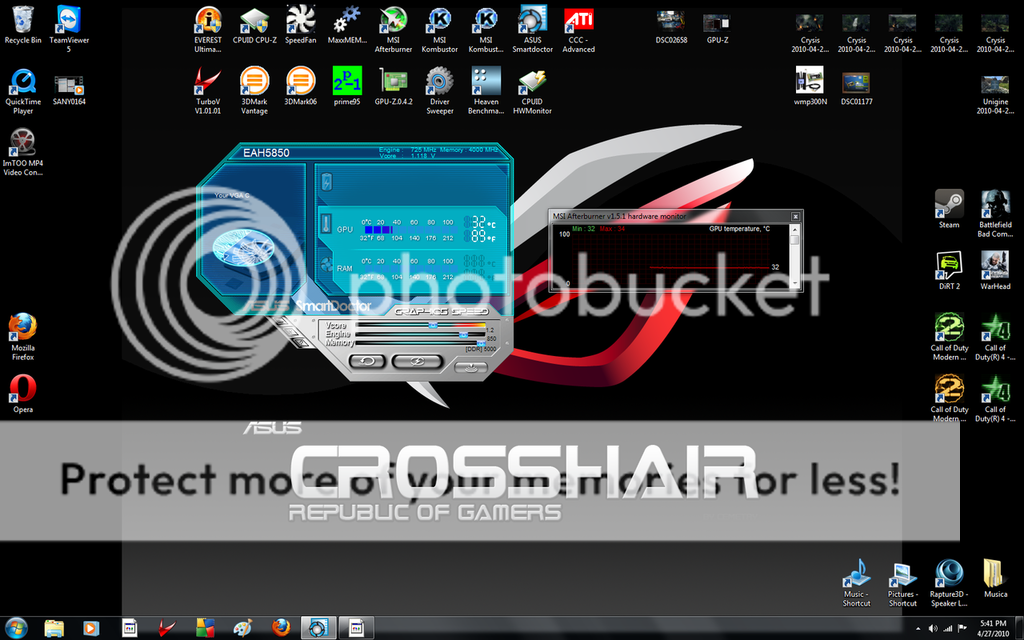
Task: Launch 3DMark06 desktop icon
Action: 300,86
